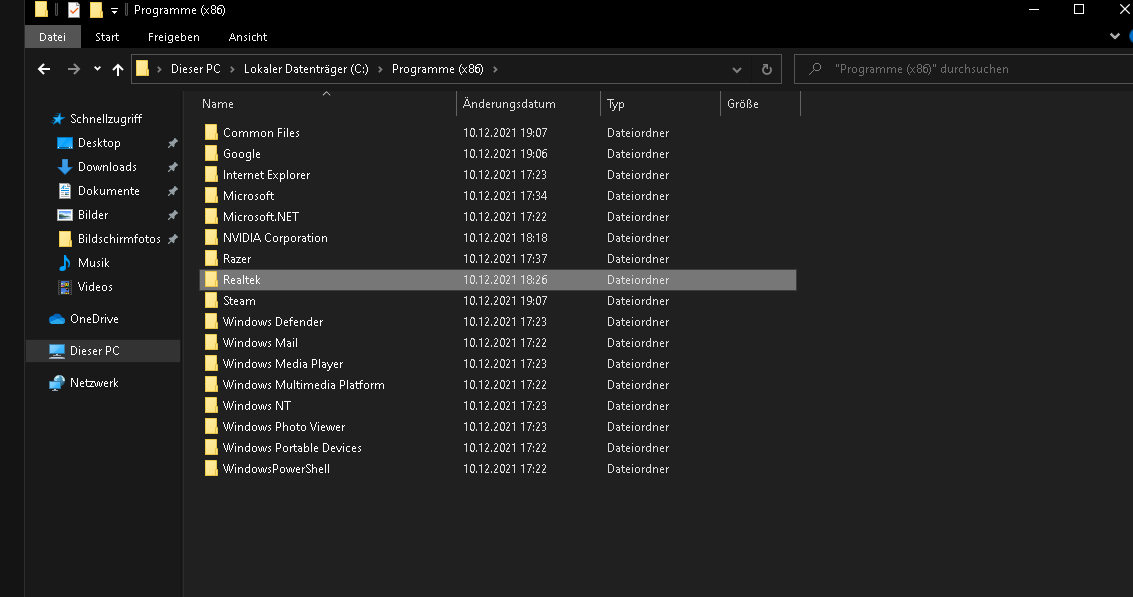The height and width of the screenshot is (597, 1133).
Task: Click the Dateiordner type in Steam row
Action: (x=638, y=301)
